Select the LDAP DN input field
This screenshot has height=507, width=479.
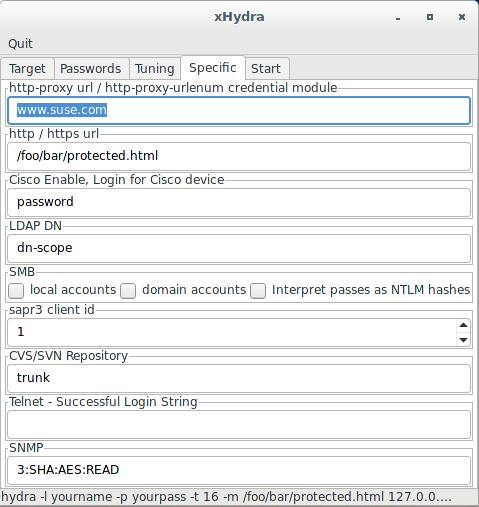pos(239,248)
